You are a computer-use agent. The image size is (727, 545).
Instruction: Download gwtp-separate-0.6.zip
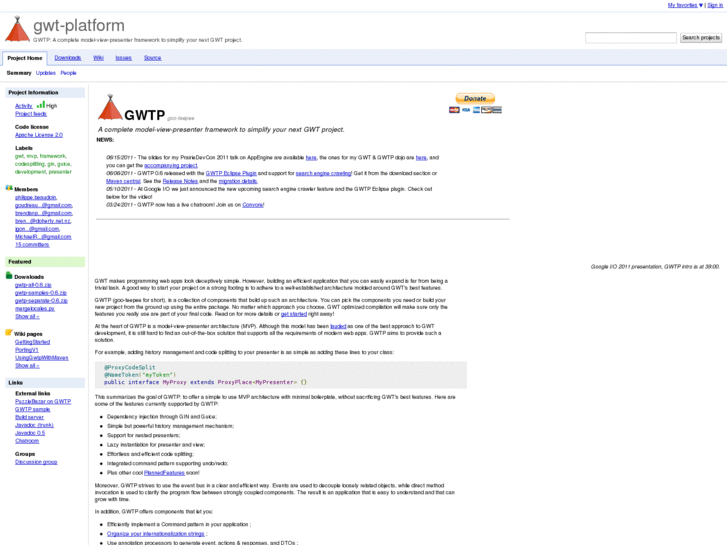tap(41, 301)
